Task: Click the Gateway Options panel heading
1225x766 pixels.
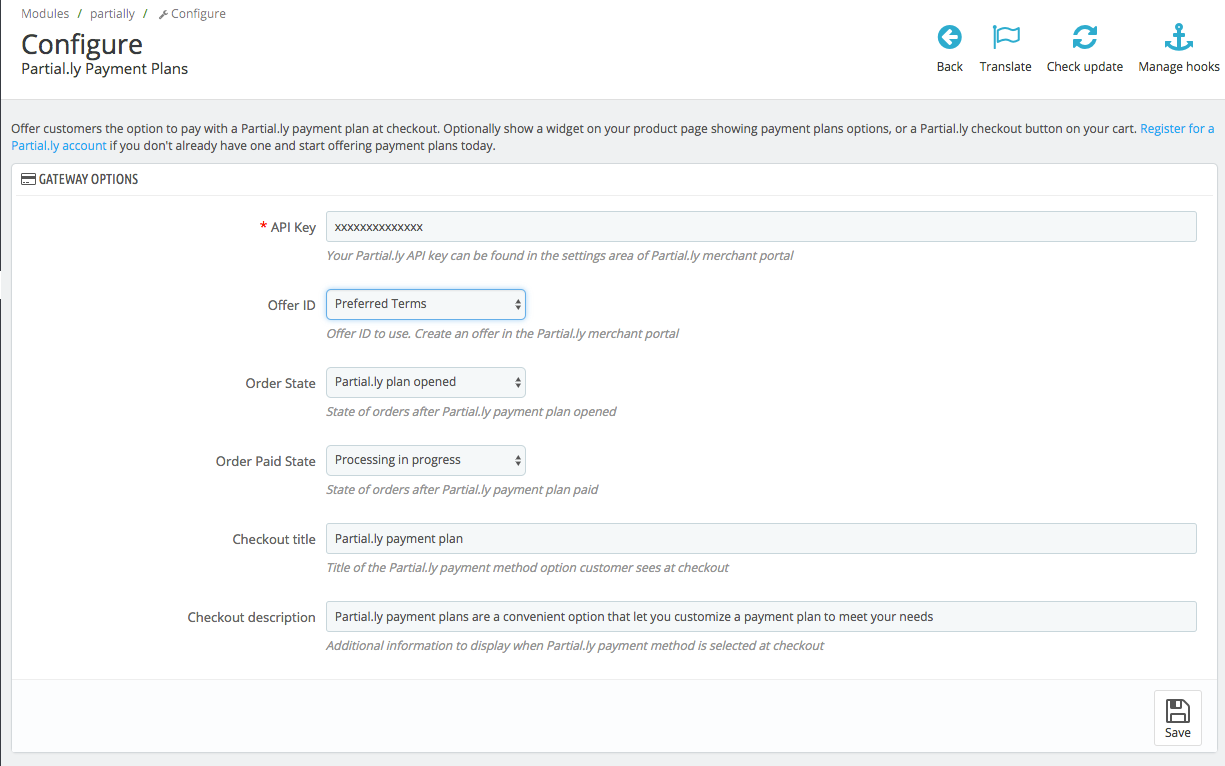Action: [80, 179]
